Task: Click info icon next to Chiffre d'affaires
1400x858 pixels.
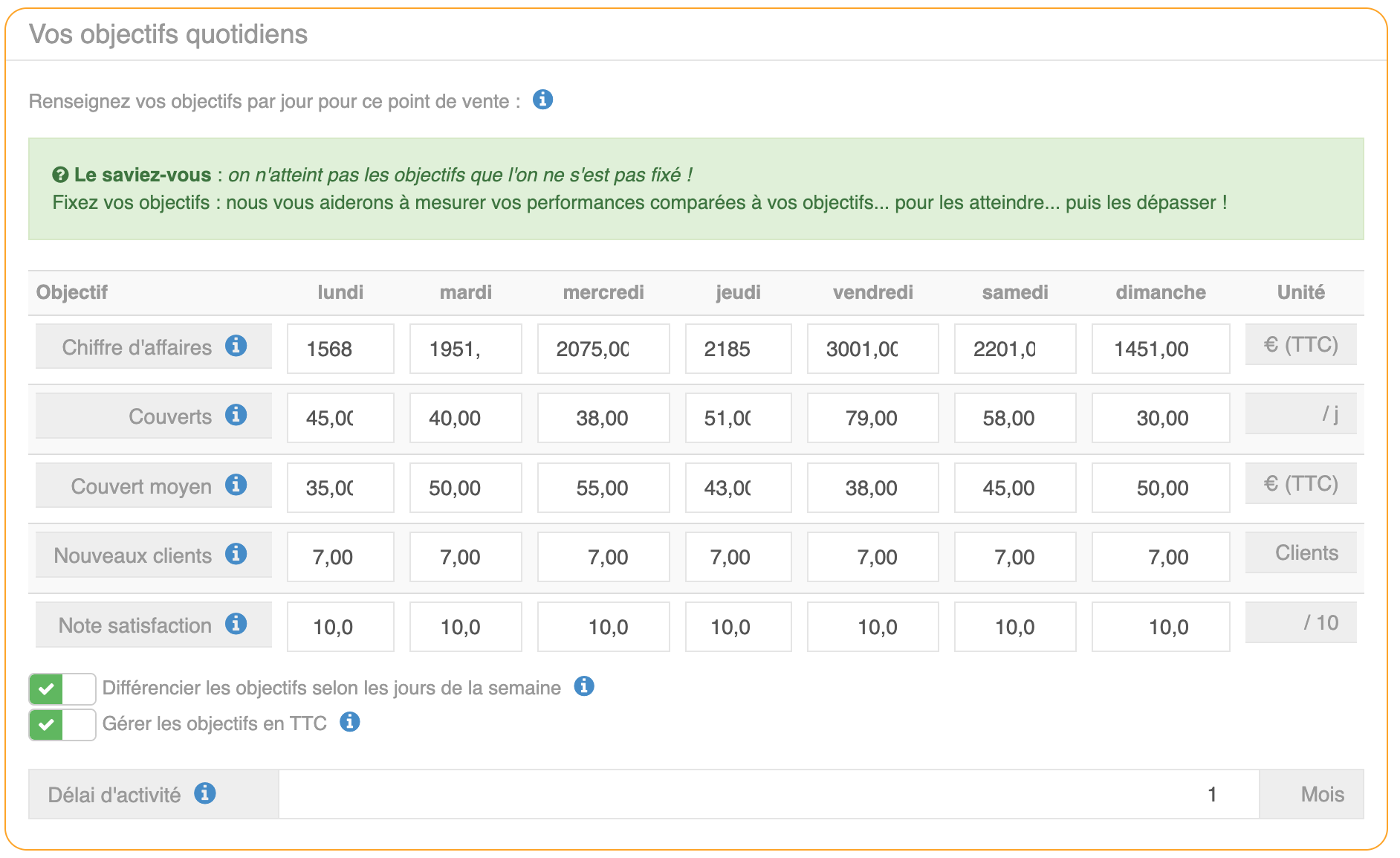Action: 236,346
